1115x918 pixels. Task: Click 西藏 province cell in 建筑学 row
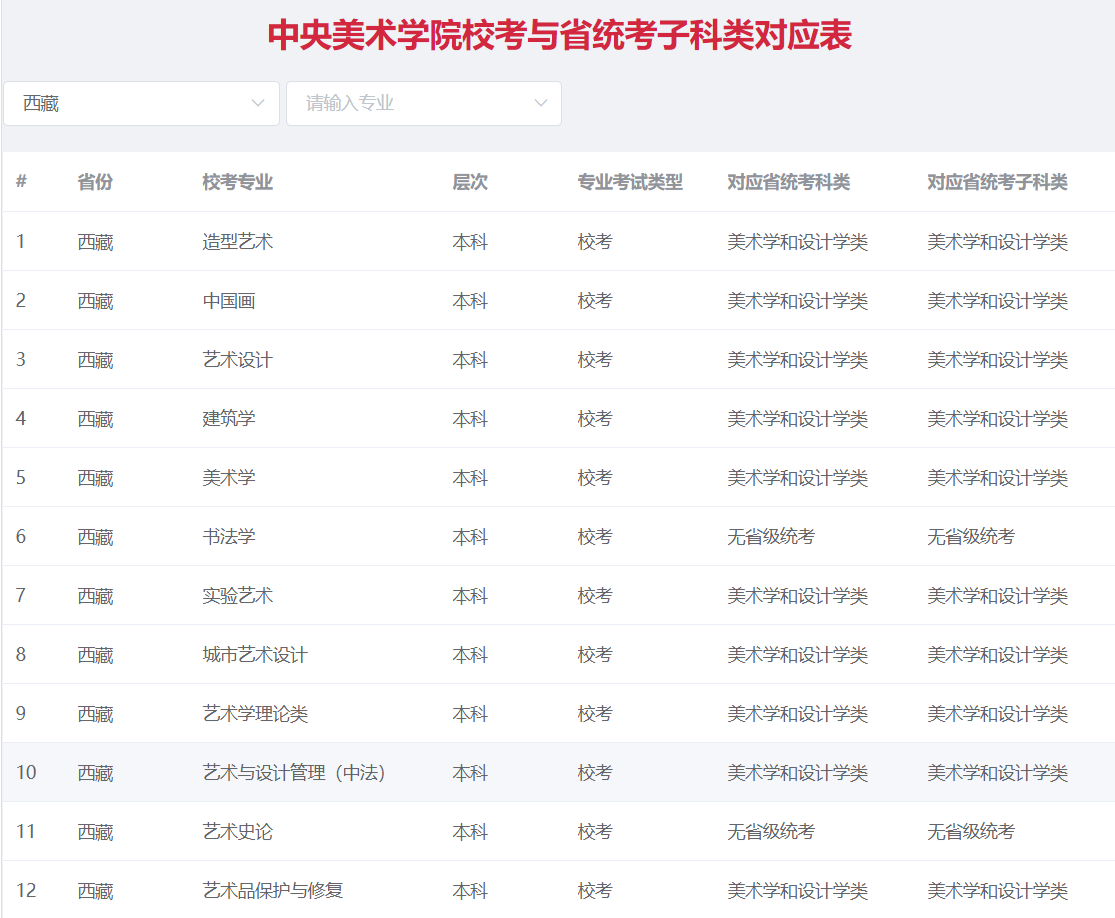coord(95,419)
